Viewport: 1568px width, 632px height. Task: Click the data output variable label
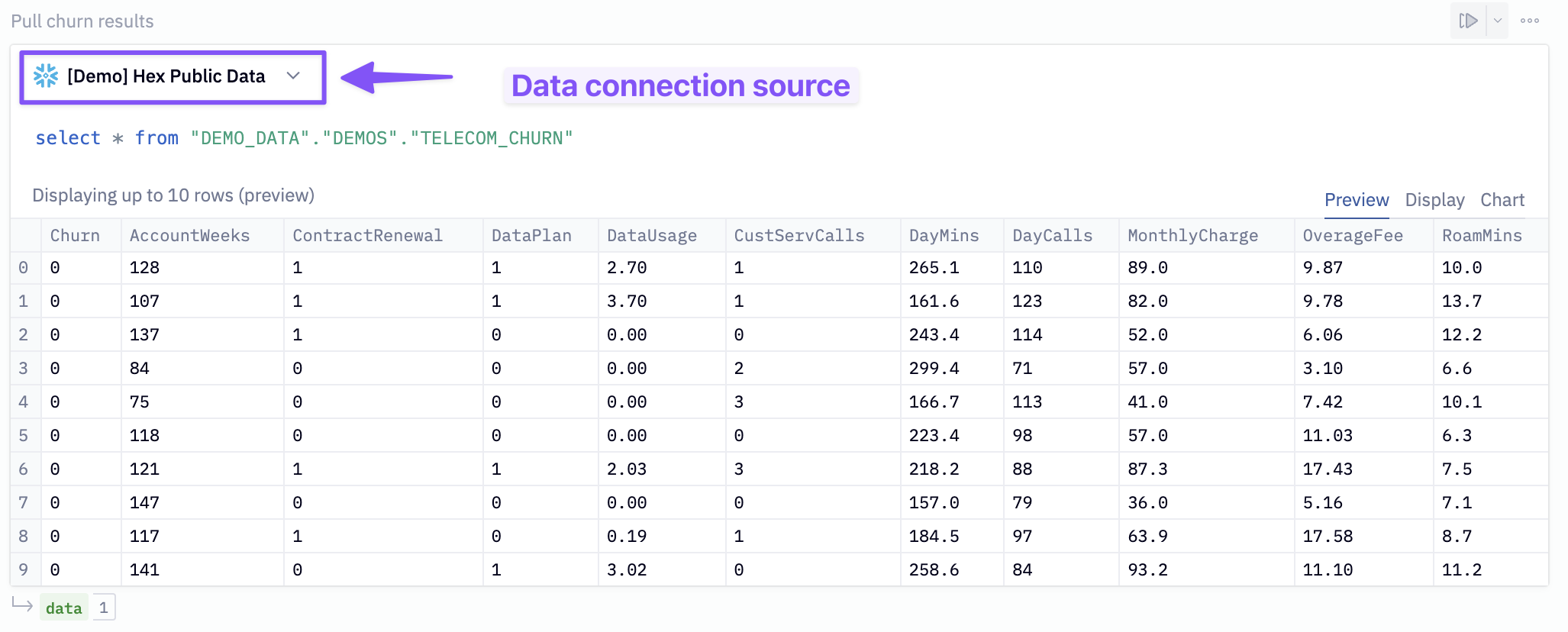63,608
